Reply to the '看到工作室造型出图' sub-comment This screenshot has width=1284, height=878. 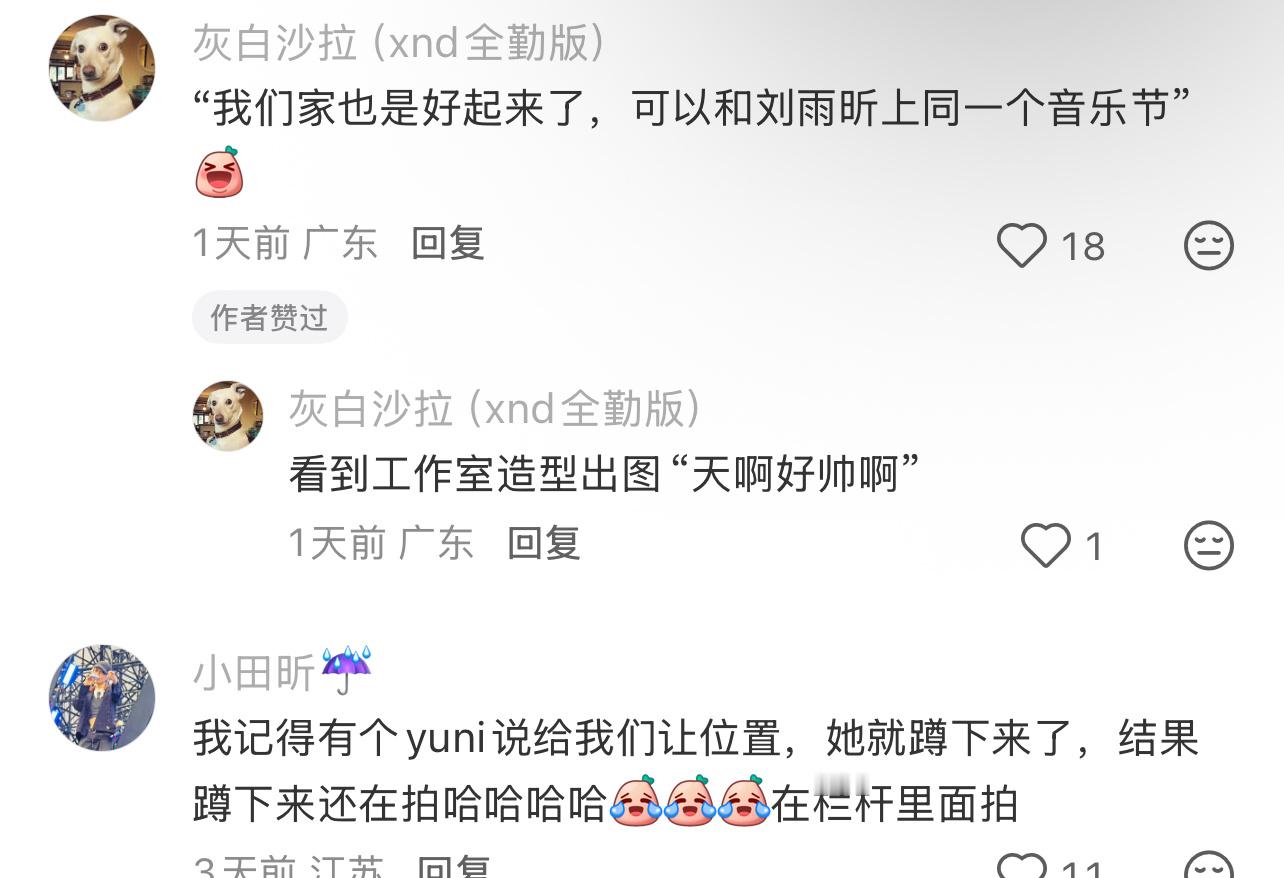pyautogui.click(x=544, y=544)
